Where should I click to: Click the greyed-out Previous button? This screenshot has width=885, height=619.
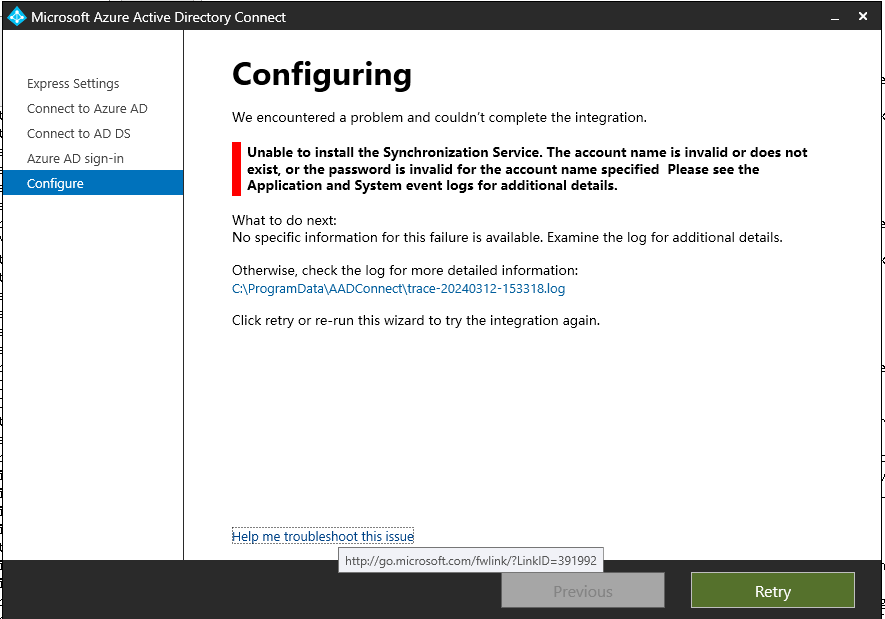pyautogui.click(x=582, y=591)
